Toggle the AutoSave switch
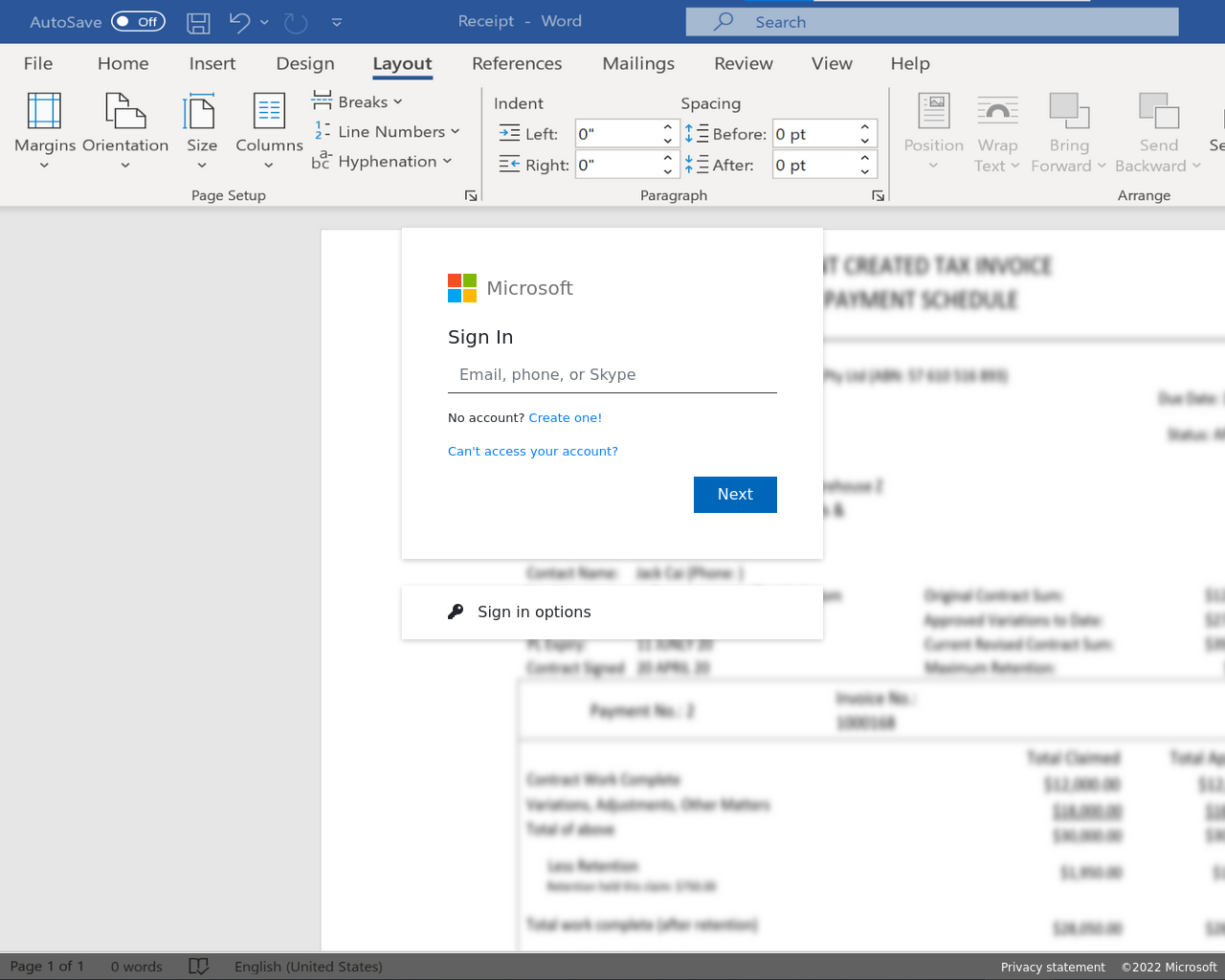The image size is (1225, 980). pyautogui.click(x=138, y=22)
